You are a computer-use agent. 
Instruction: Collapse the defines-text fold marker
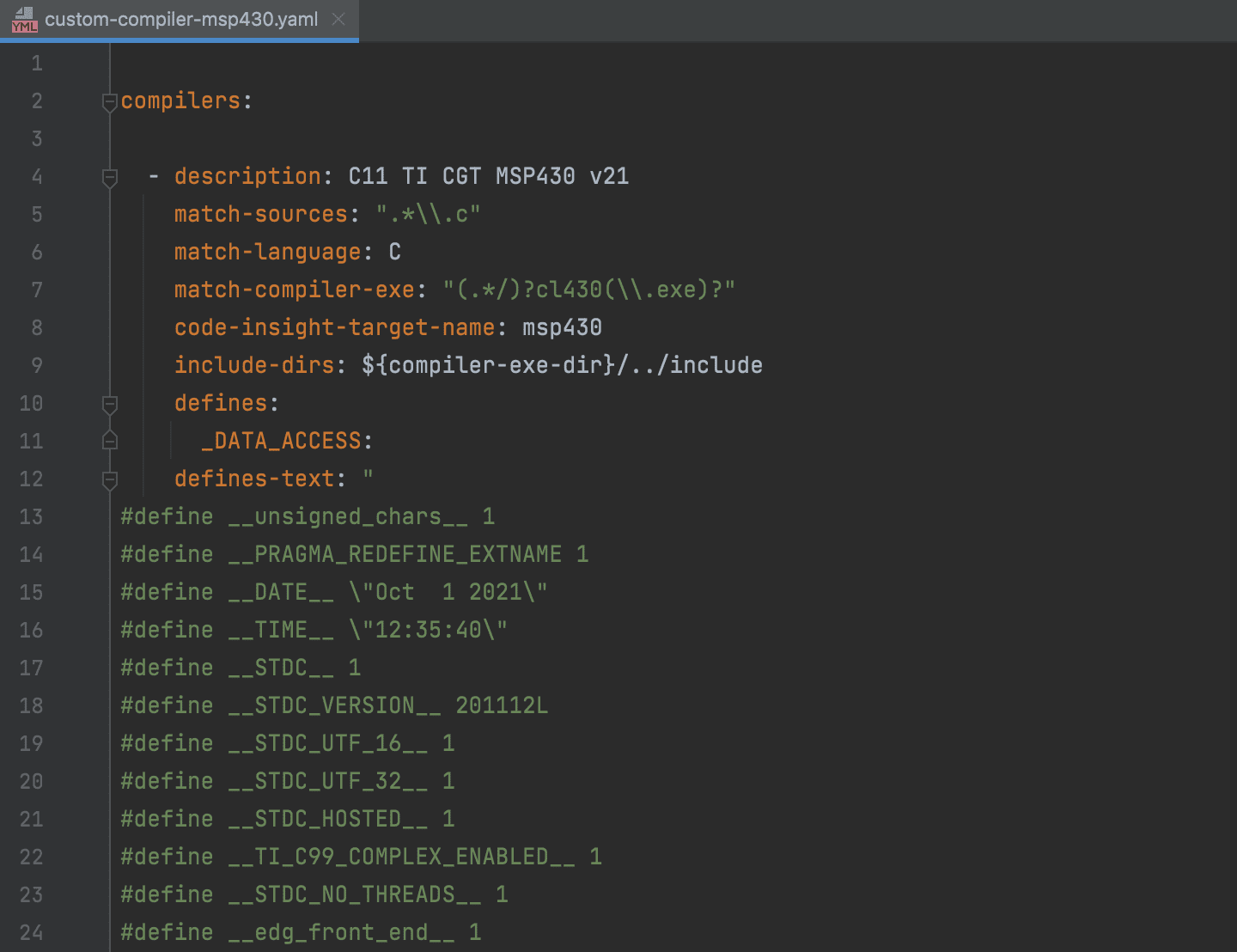(110, 480)
